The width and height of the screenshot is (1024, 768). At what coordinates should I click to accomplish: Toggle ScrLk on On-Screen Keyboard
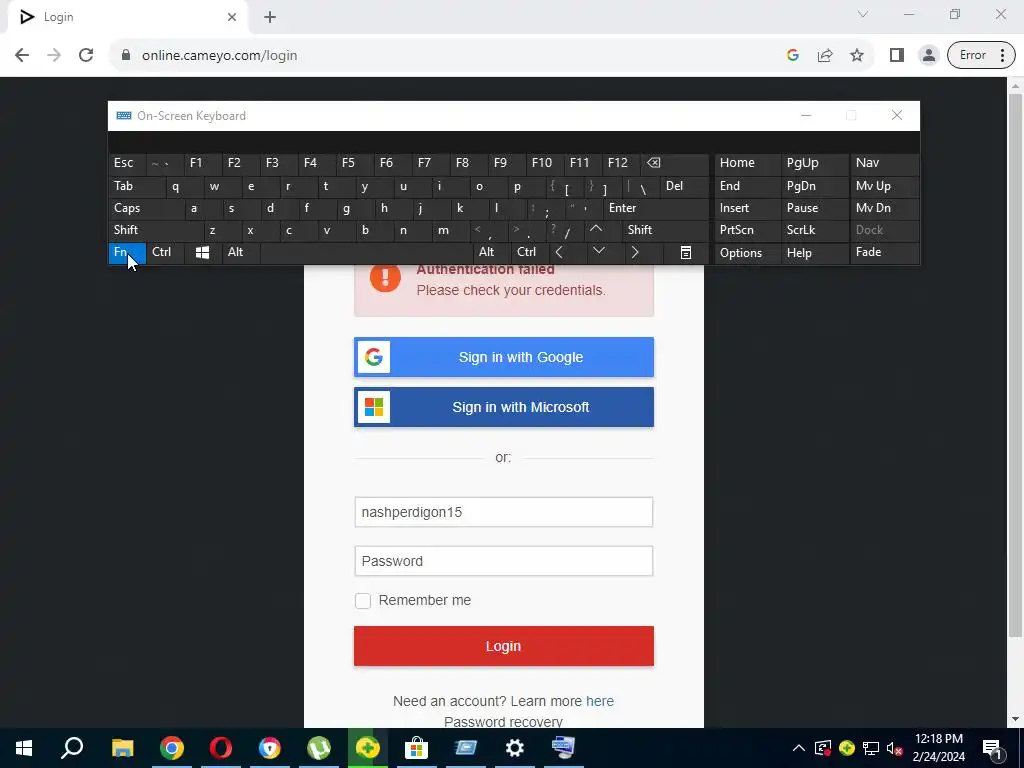814,230
